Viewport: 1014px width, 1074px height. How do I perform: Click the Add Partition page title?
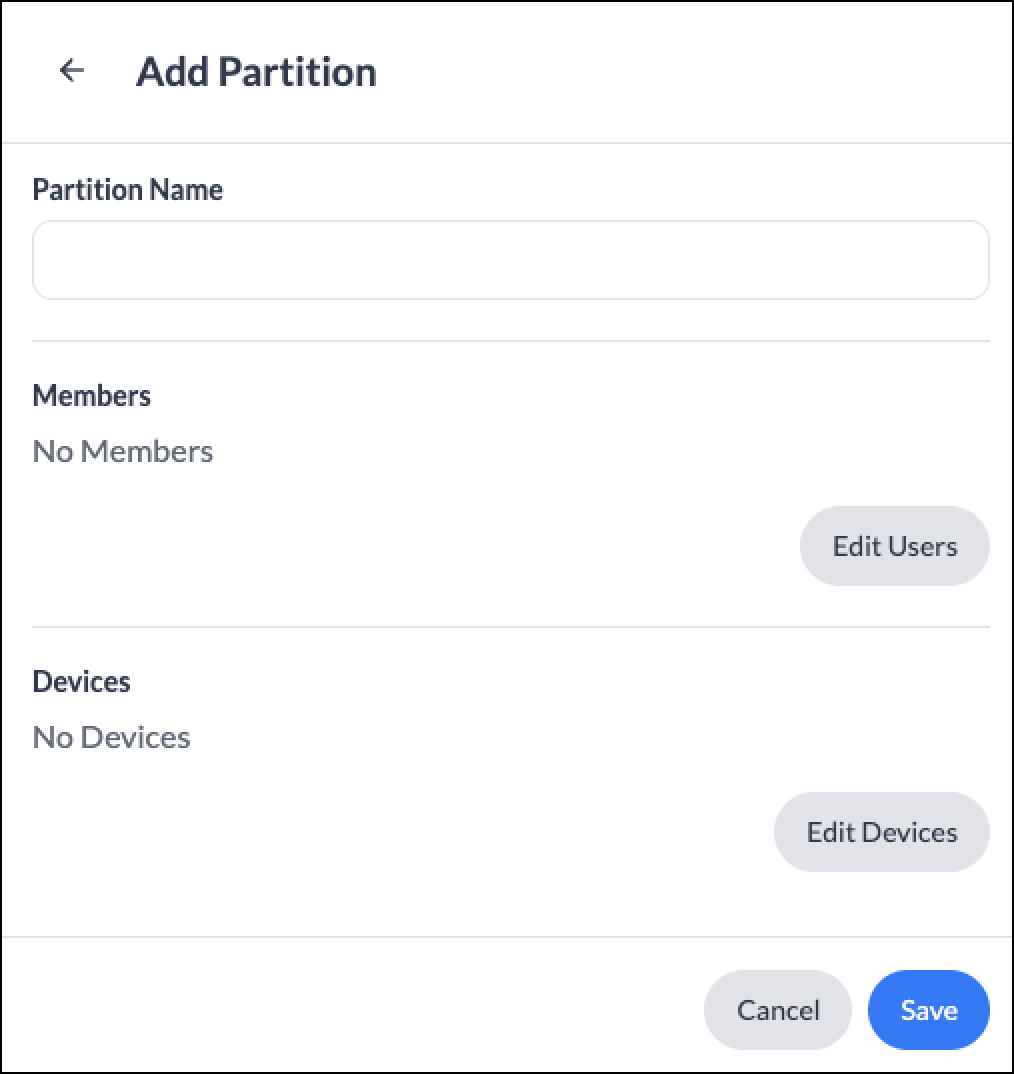pos(256,72)
